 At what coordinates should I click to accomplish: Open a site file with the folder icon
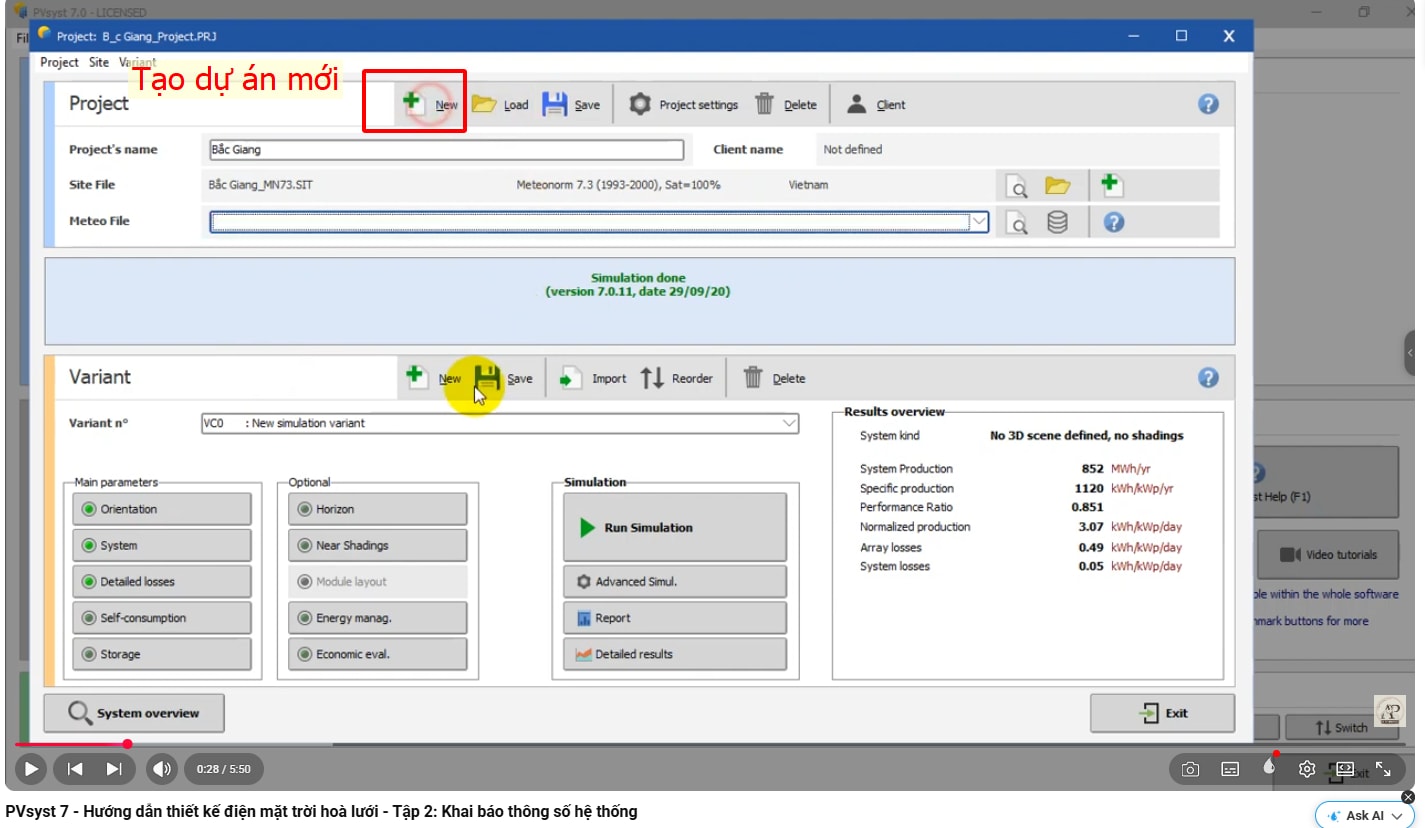[1058, 185]
